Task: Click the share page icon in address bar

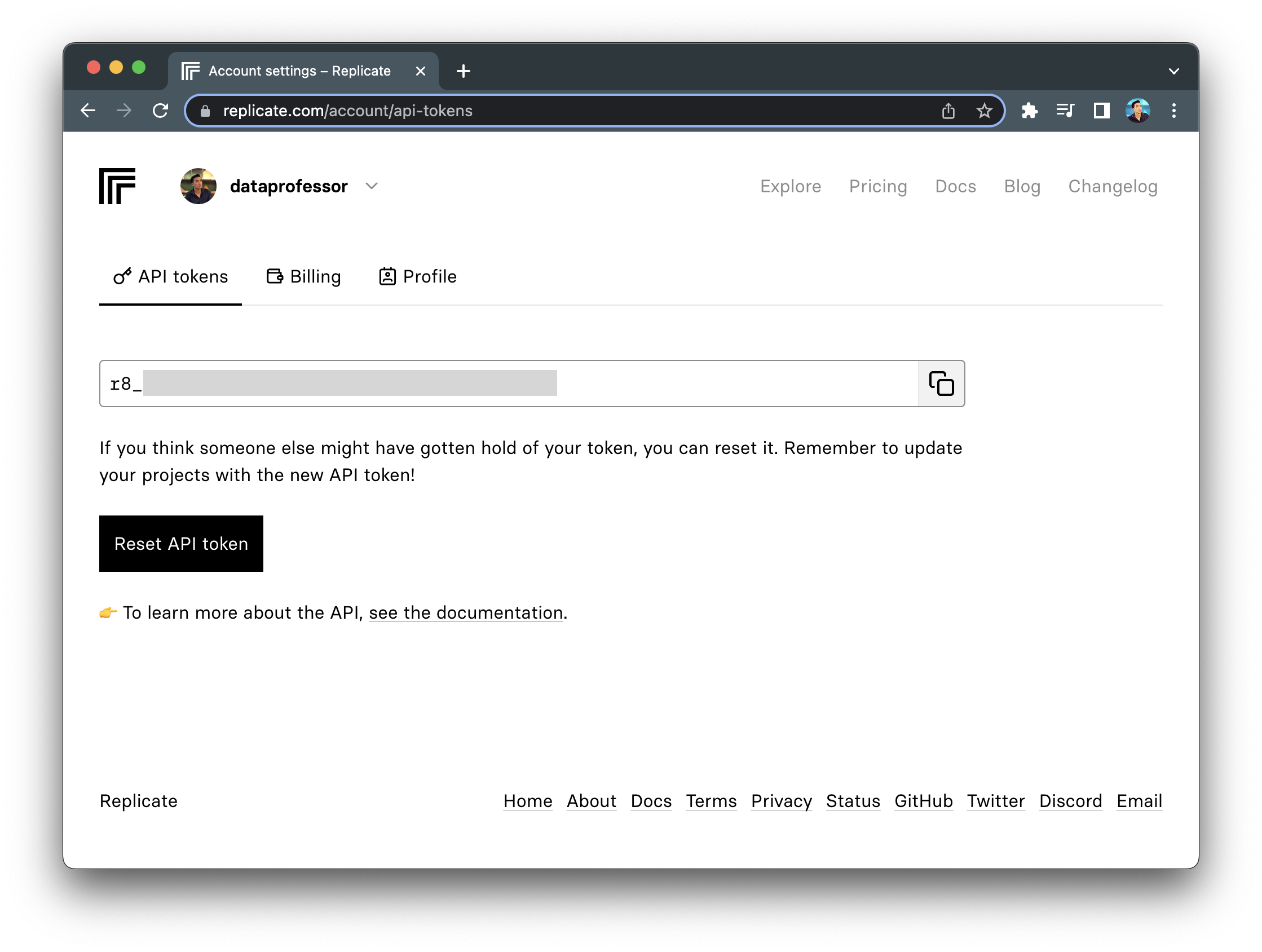Action: click(948, 111)
